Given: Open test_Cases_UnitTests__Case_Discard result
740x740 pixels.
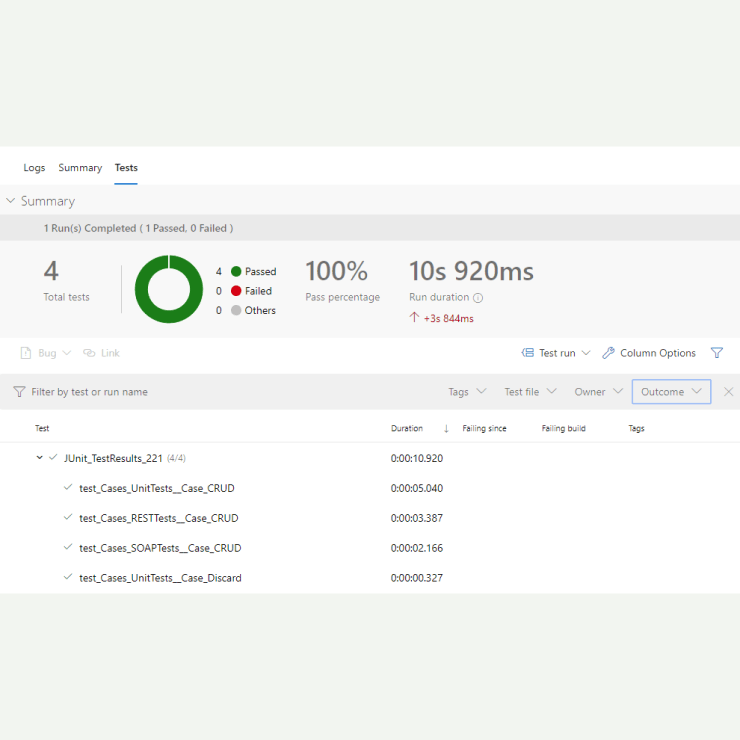Looking at the screenshot, I should (x=160, y=578).
